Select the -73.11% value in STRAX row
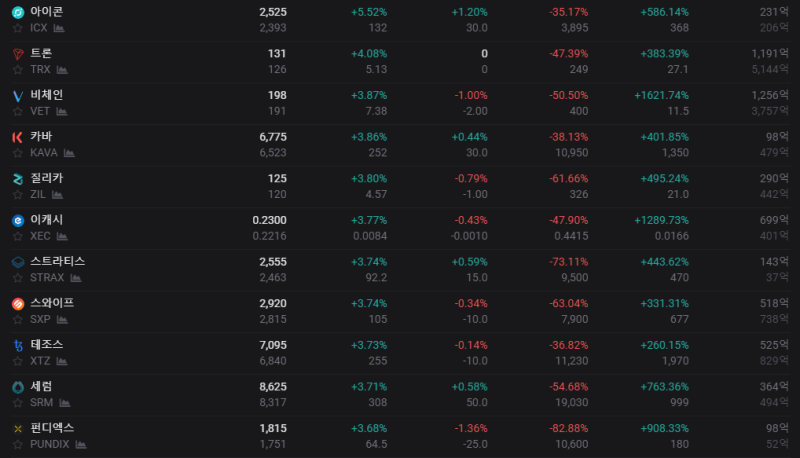 568,262
